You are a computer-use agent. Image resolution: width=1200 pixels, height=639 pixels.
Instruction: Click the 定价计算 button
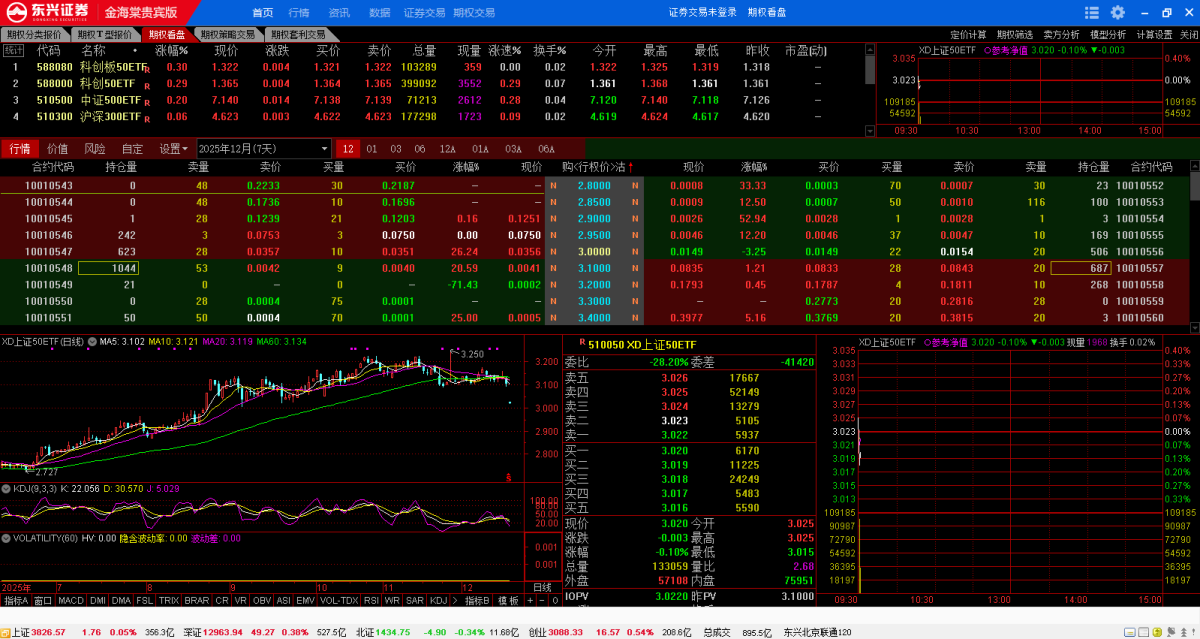pos(967,34)
